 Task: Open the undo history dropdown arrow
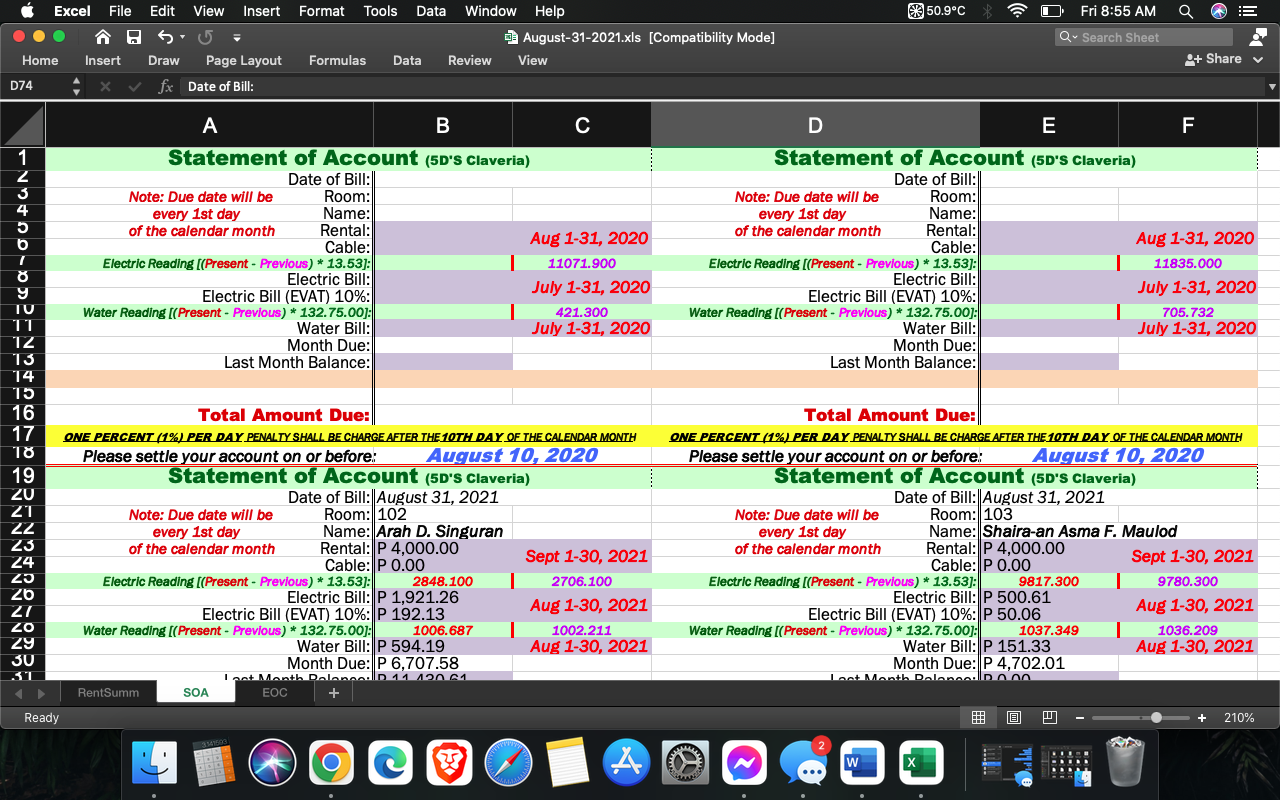coord(182,38)
